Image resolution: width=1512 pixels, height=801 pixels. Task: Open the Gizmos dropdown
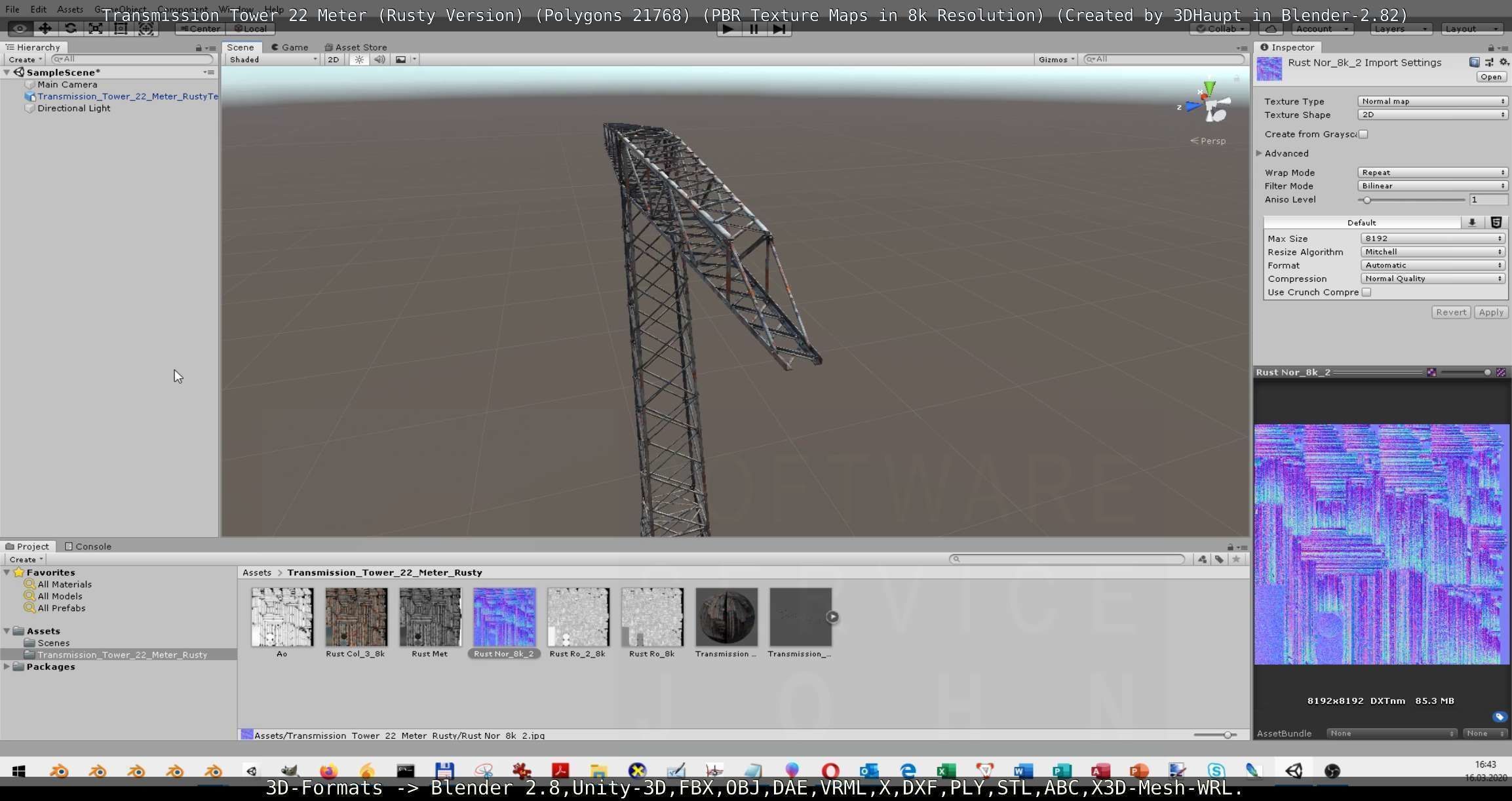coord(1056,60)
